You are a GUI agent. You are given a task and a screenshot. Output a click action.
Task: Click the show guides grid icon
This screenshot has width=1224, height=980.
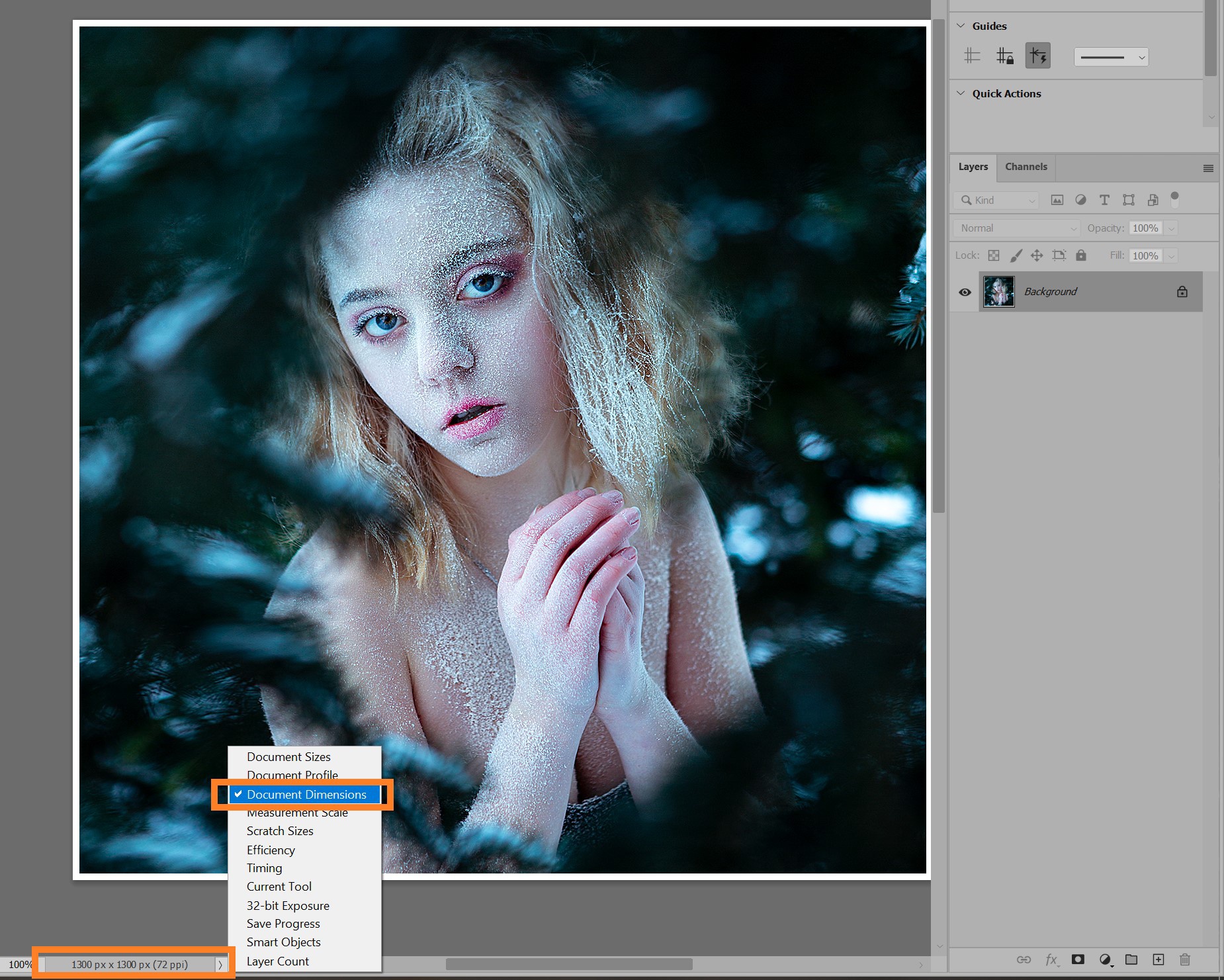[972, 56]
